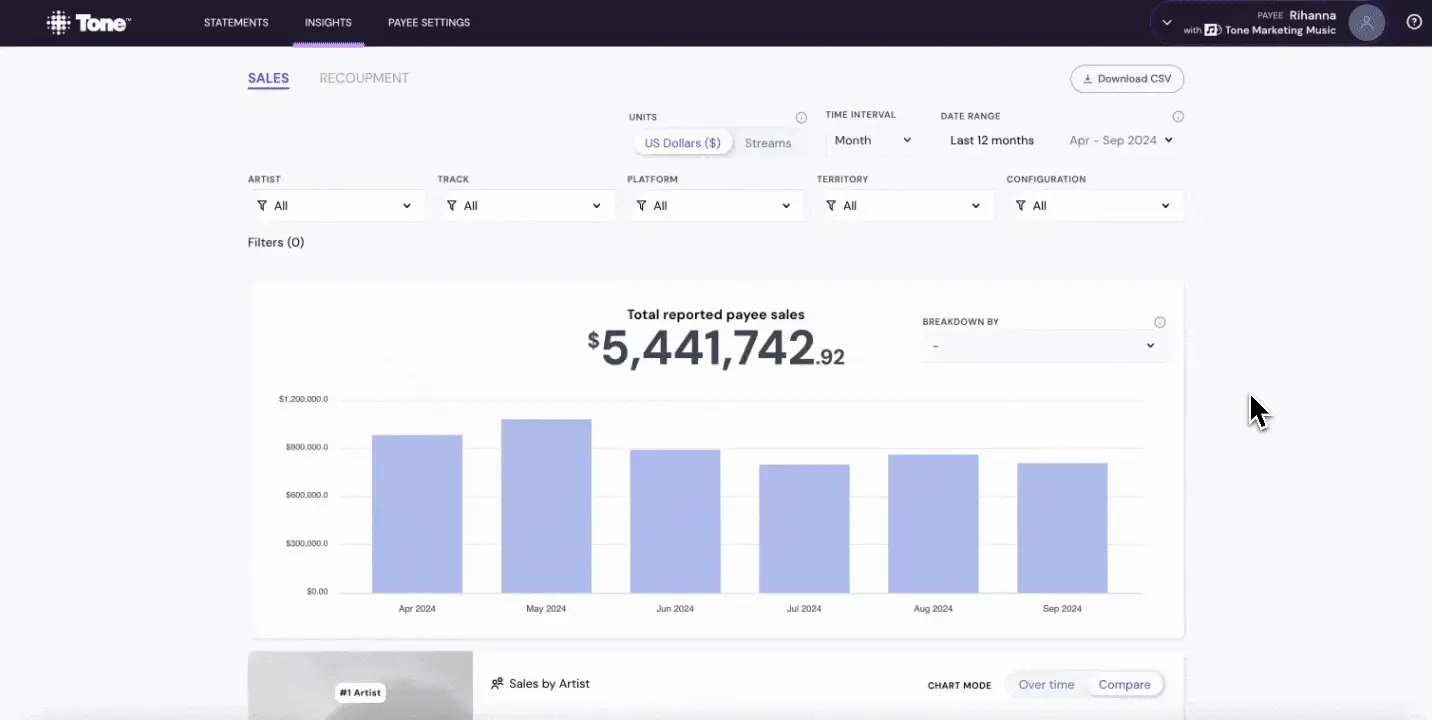Go to Insights in top navigation
Screen dimensions: 1432x720
tap(328, 23)
